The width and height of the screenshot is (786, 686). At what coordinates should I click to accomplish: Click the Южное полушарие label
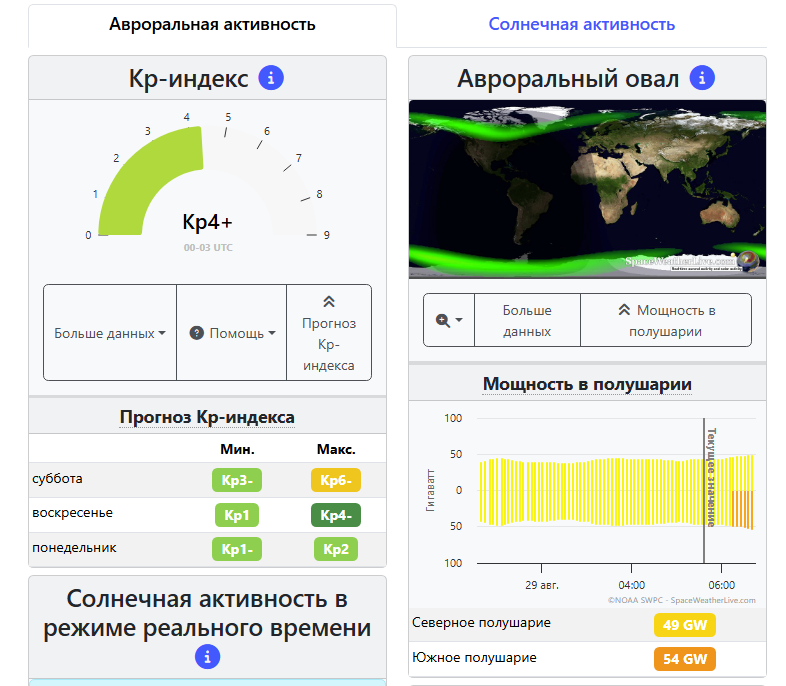[474, 657]
